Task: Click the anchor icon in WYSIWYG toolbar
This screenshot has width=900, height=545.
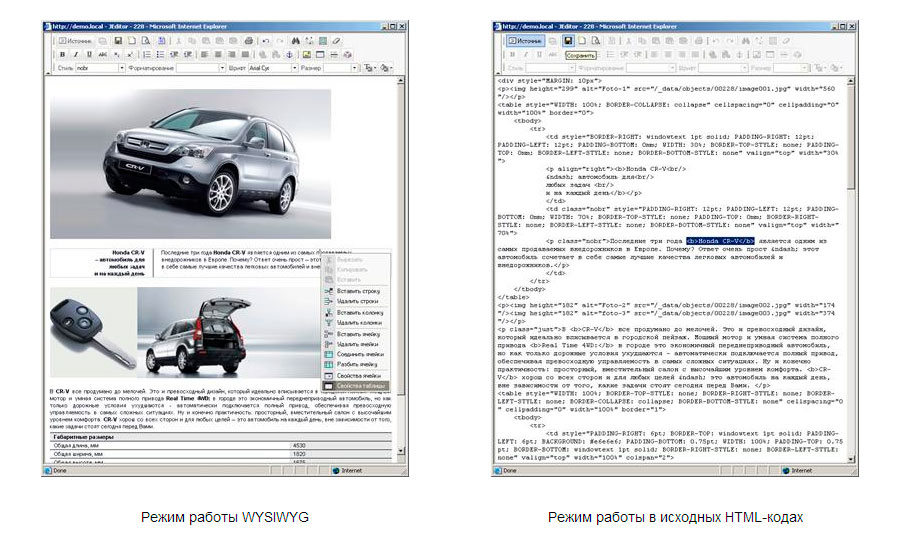Action: click(x=289, y=54)
